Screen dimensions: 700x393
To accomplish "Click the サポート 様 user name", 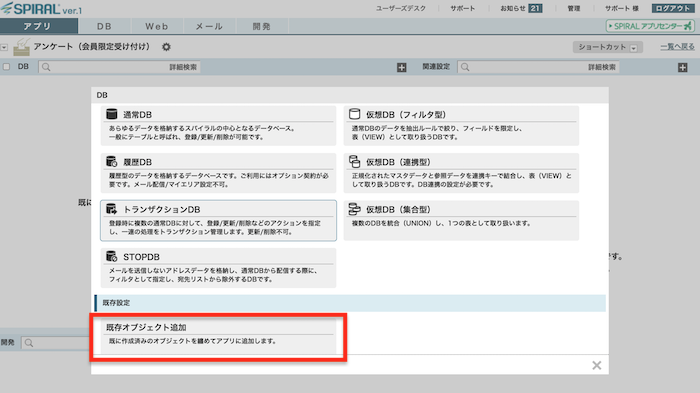I will tap(621, 8).
